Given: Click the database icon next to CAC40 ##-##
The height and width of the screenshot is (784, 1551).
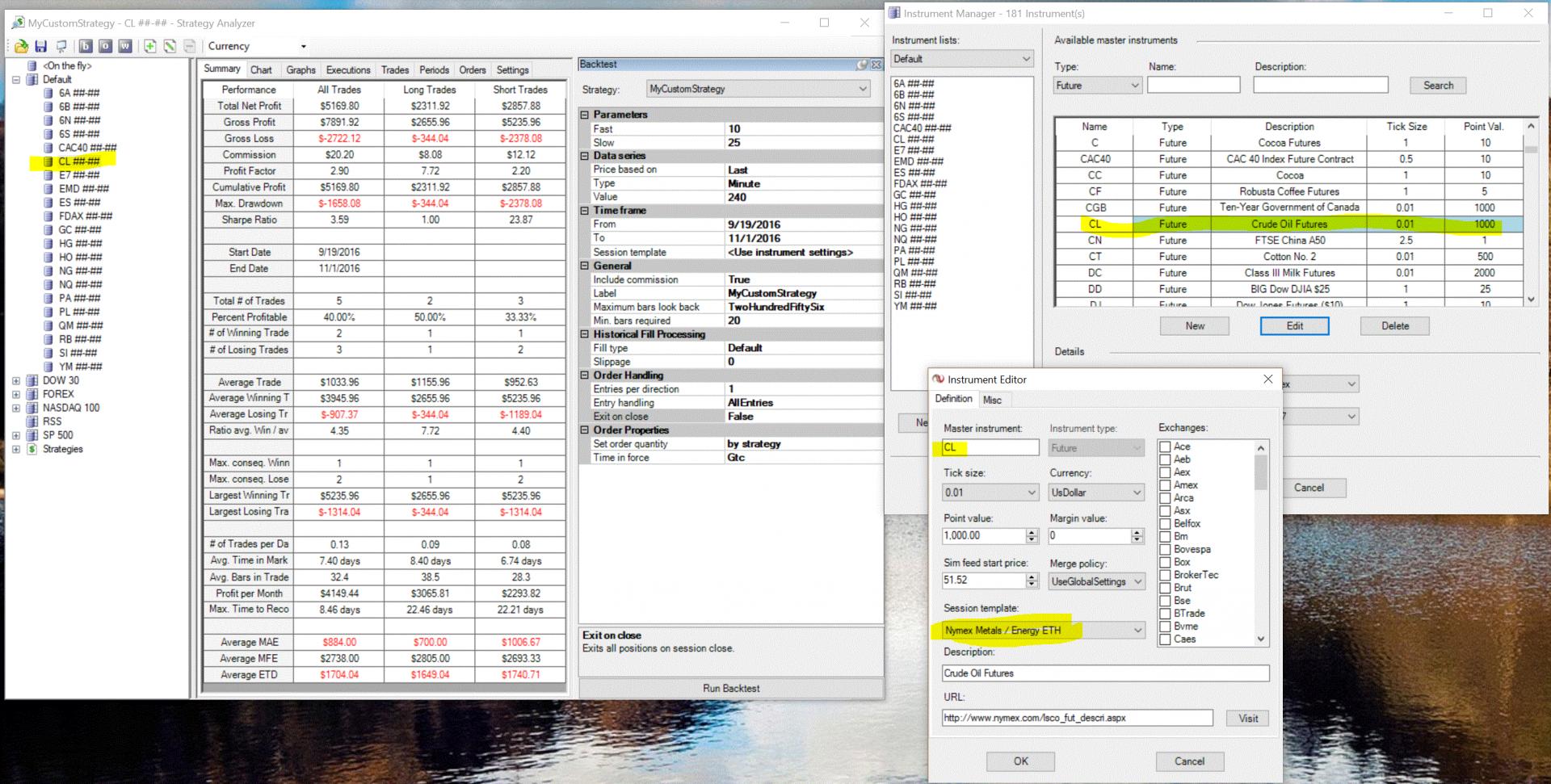Looking at the screenshot, I should pyautogui.click(x=48, y=148).
